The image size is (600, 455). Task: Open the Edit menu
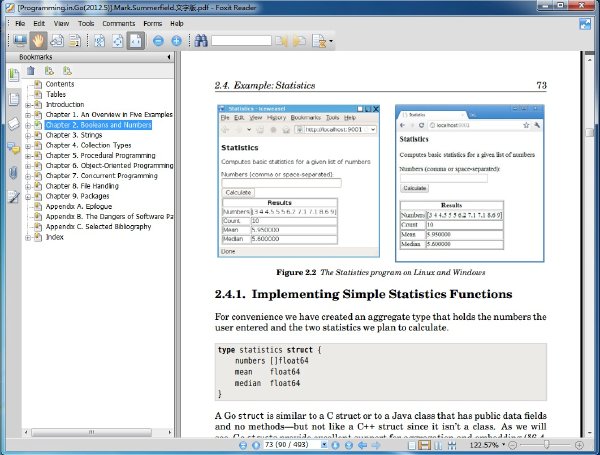39,23
